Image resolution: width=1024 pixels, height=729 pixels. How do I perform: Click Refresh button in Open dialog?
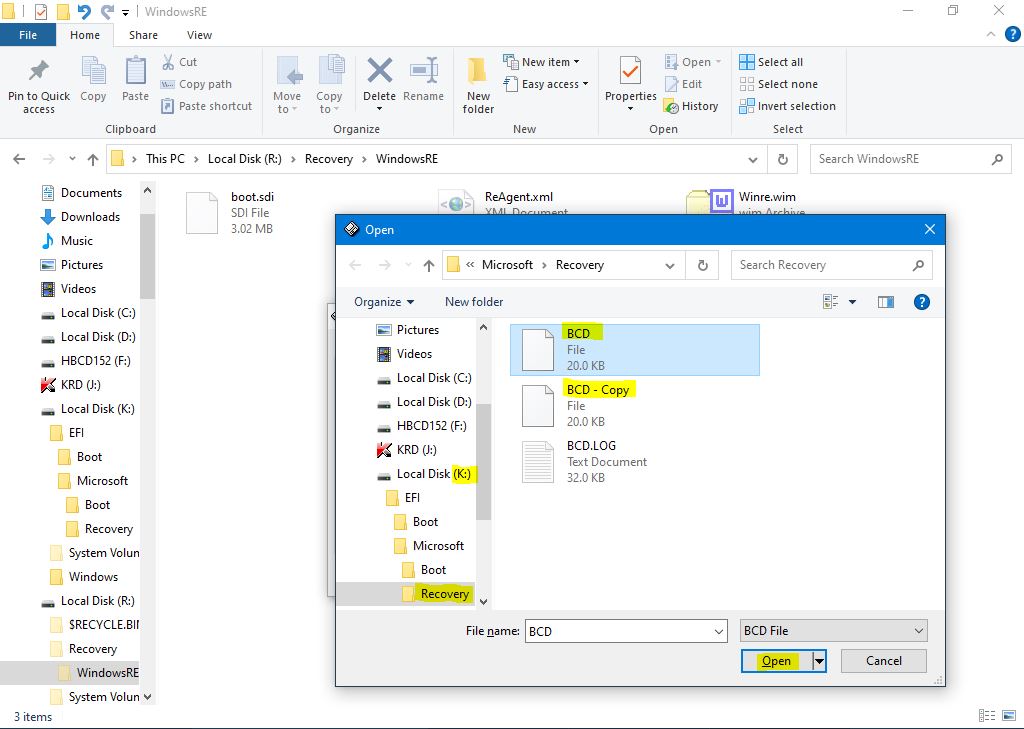point(703,265)
